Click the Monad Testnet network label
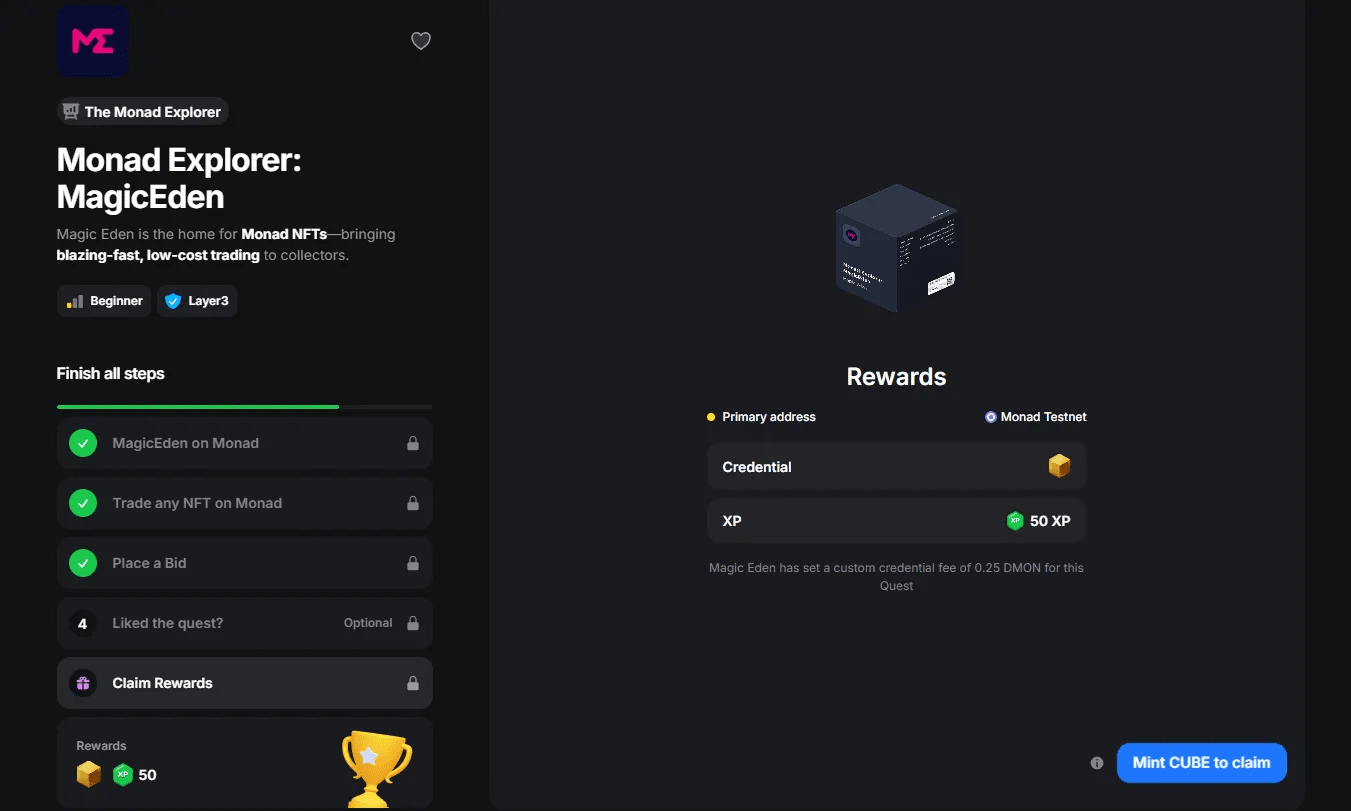This screenshot has width=1351, height=811. 1044,417
